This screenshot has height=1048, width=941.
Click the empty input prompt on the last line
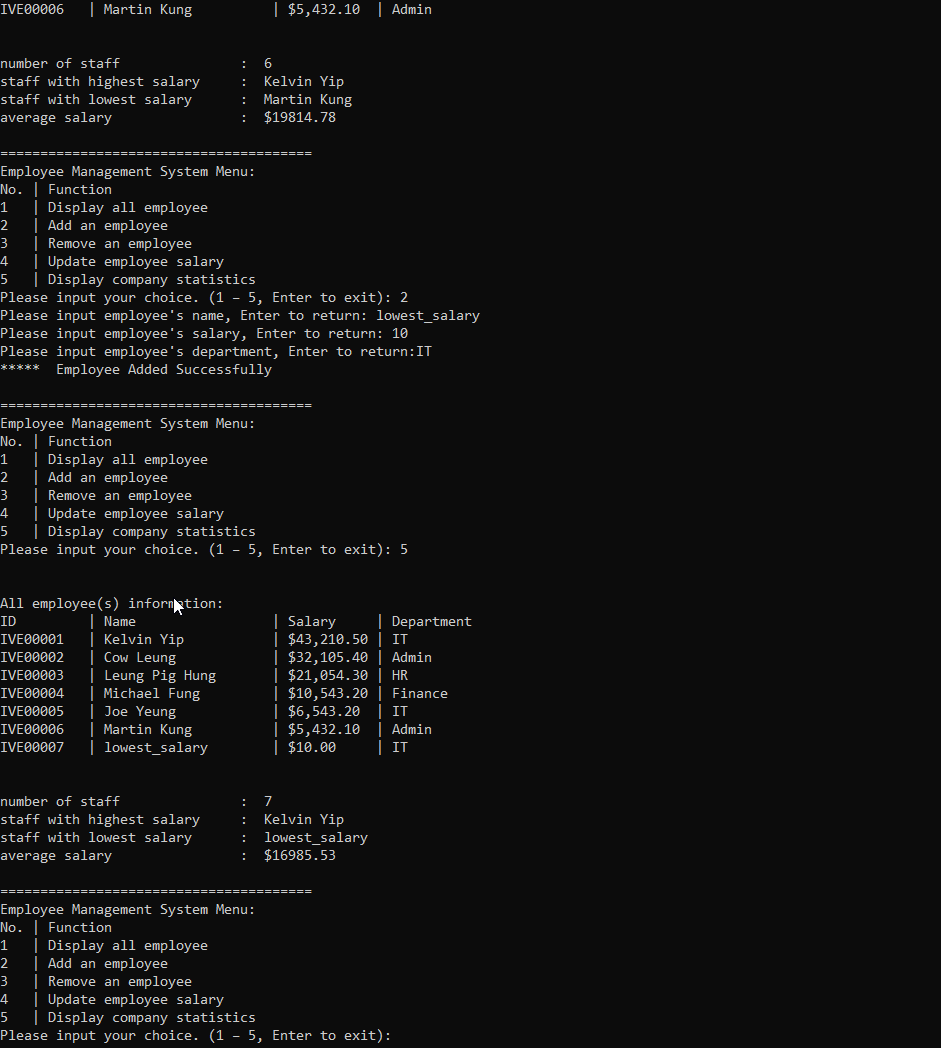[x=400, y=1036]
